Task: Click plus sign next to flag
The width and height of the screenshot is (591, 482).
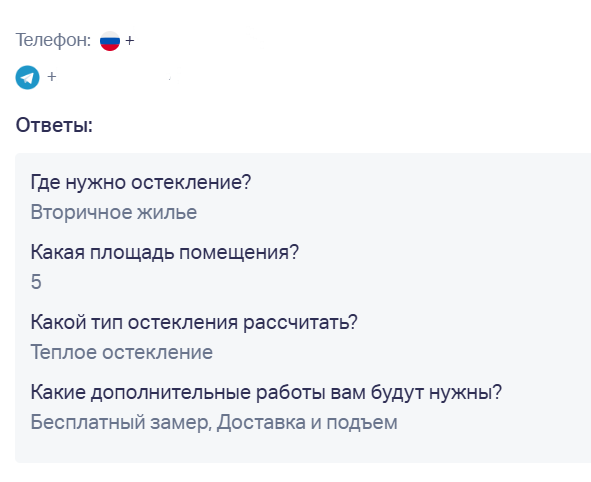Action: (130, 40)
